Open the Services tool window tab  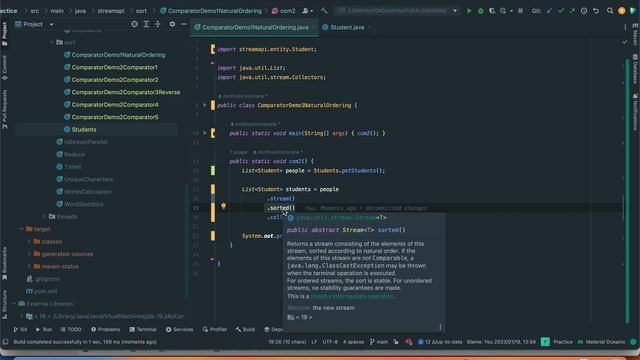(x=180, y=329)
